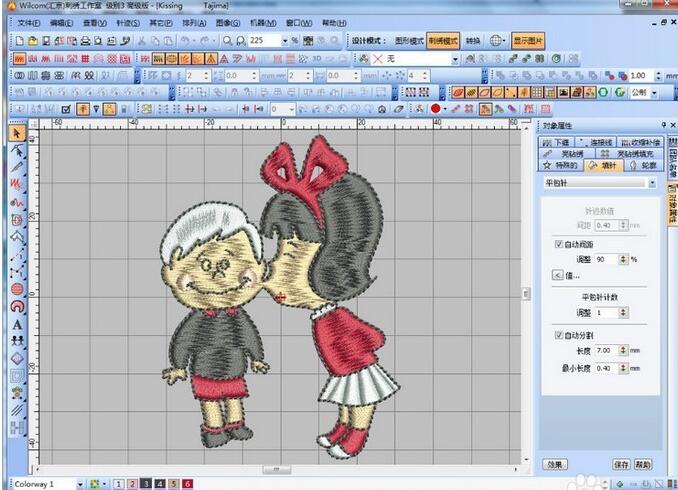Open the 图像(G) menu
678x490 pixels.
point(228,23)
